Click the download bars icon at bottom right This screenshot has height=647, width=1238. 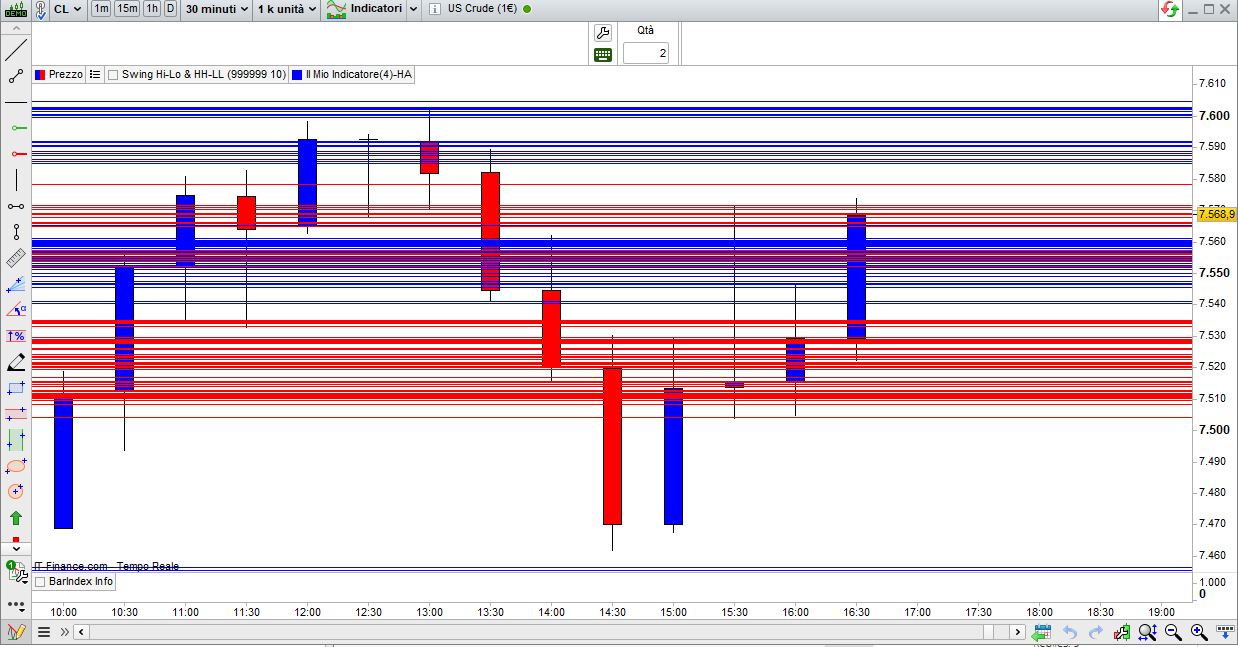coord(1224,632)
